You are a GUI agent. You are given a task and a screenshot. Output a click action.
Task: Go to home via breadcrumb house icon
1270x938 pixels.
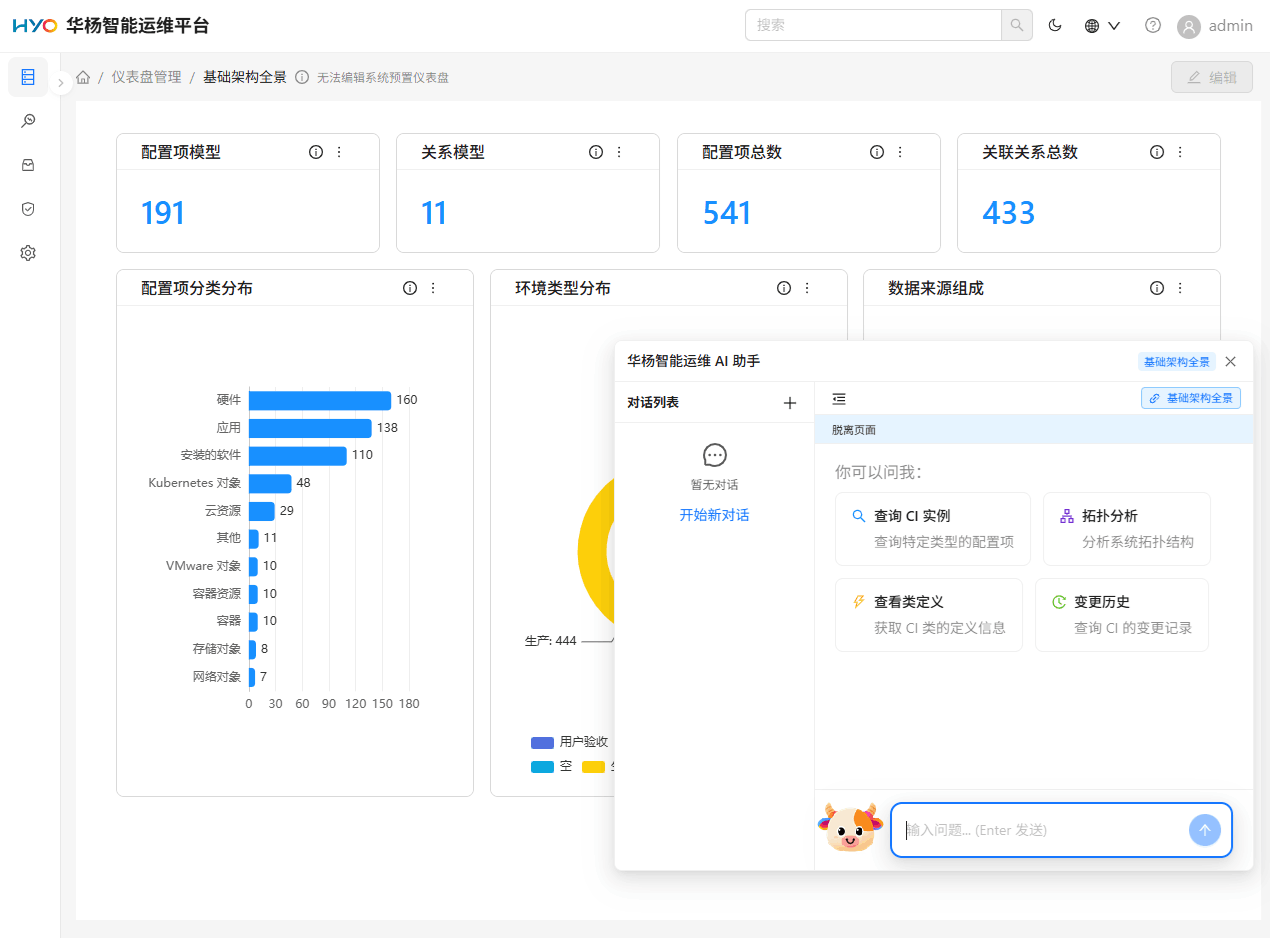click(x=83, y=77)
